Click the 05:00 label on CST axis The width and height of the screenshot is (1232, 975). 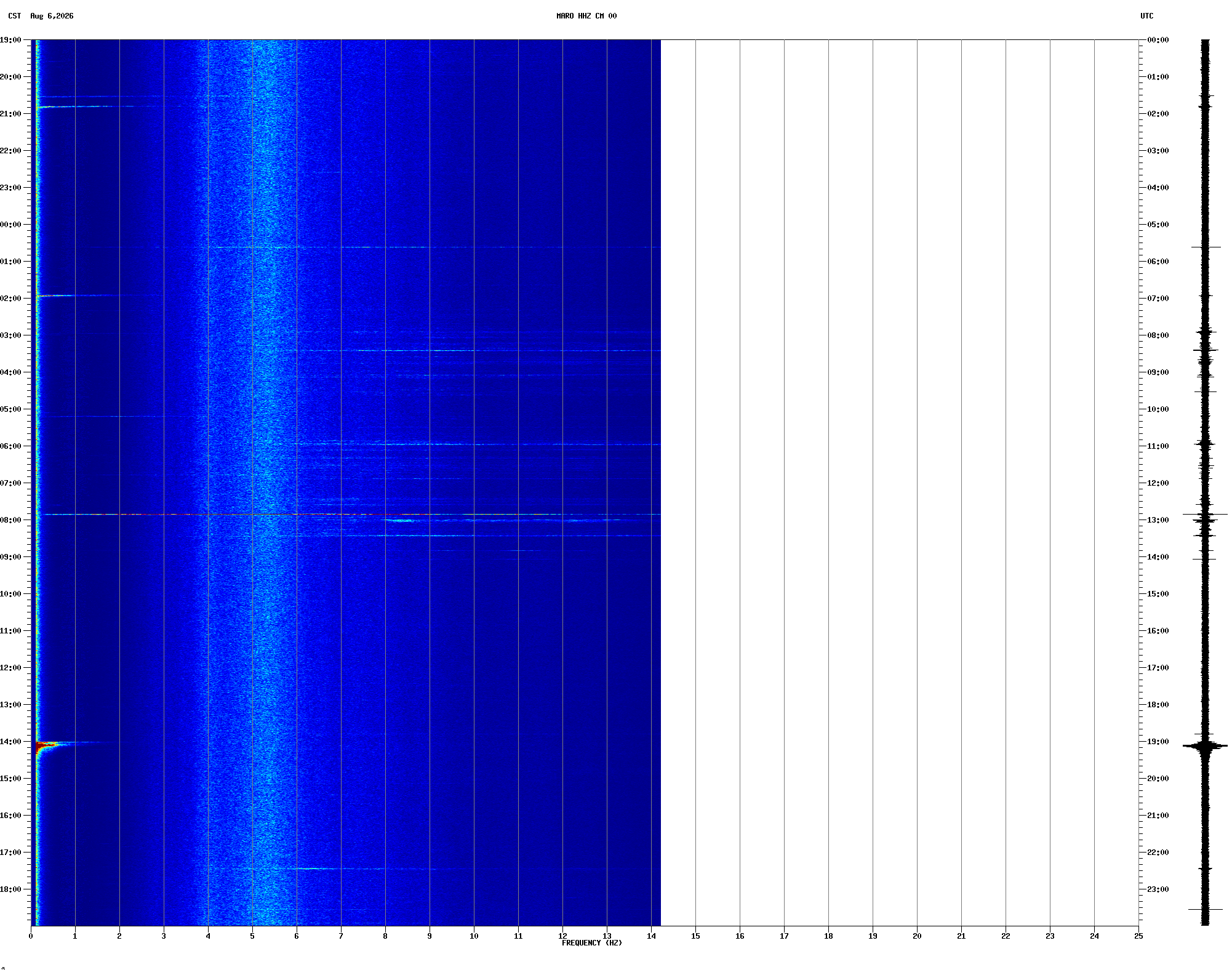point(10,409)
